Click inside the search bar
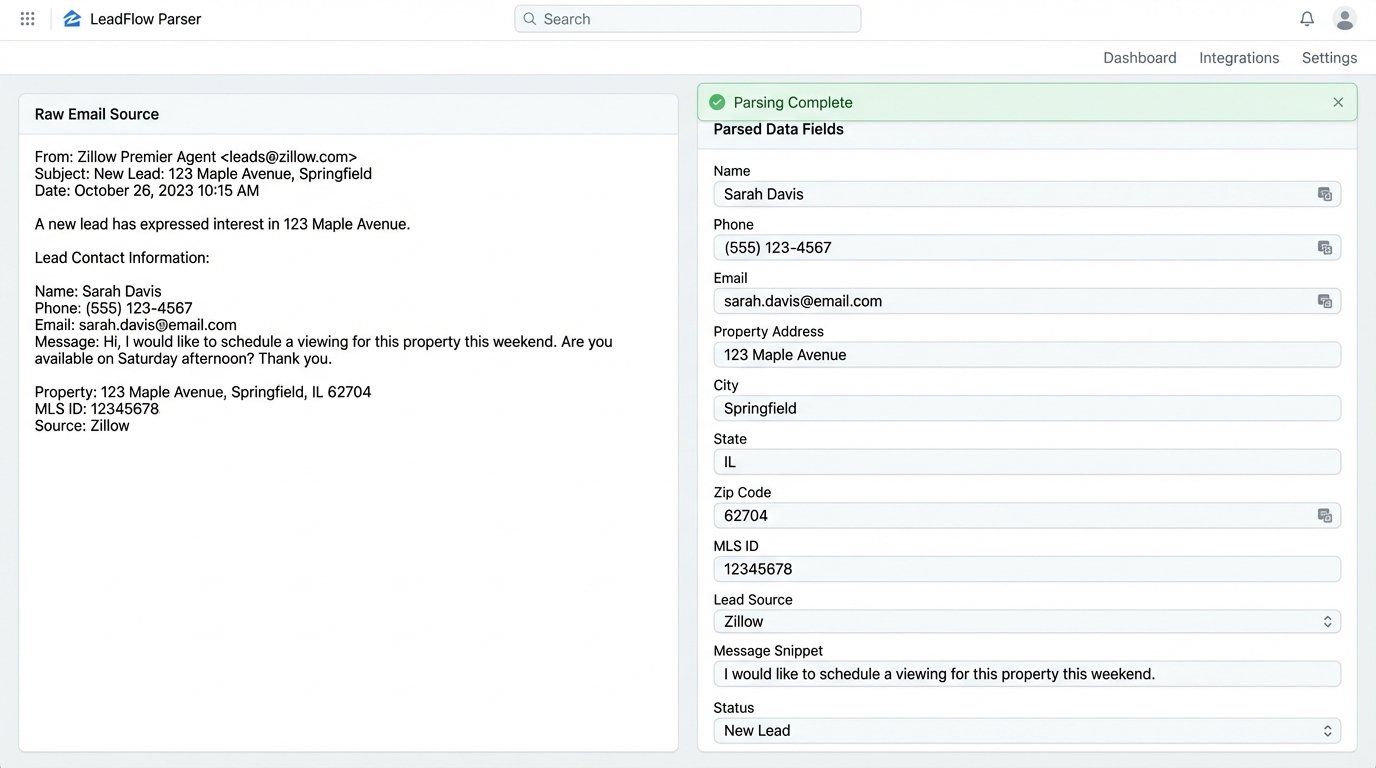 687,18
